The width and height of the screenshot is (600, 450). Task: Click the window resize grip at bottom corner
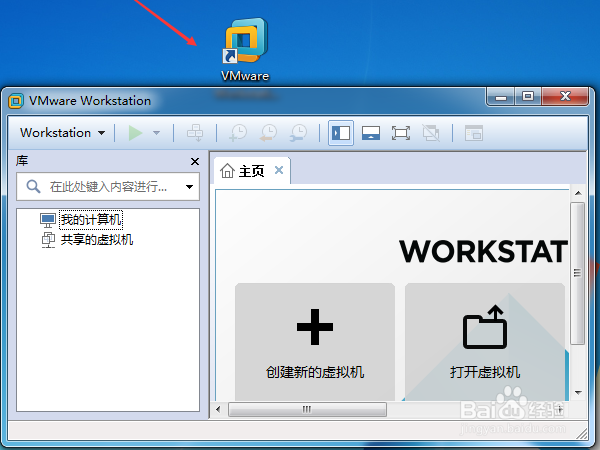[582, 434]
